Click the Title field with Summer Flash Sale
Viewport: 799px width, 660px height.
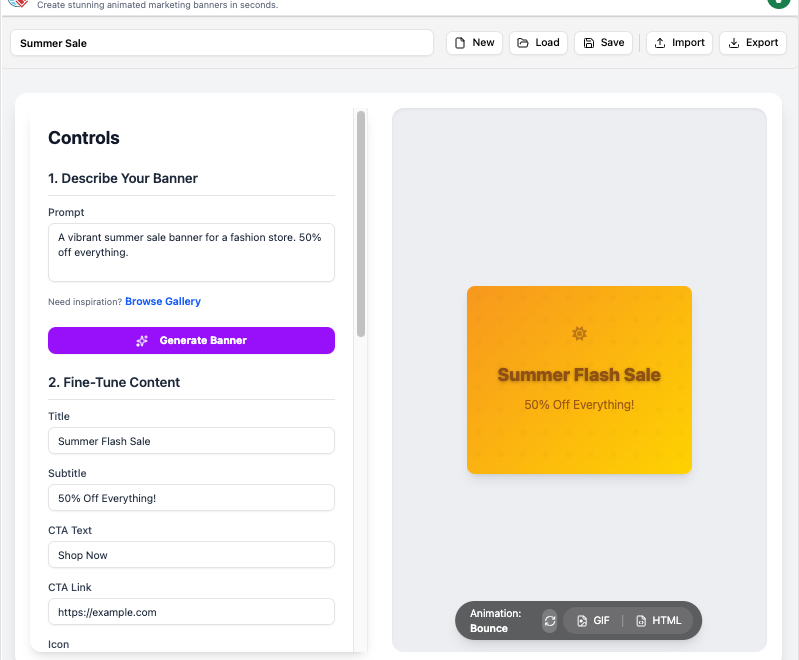point(191,441)
